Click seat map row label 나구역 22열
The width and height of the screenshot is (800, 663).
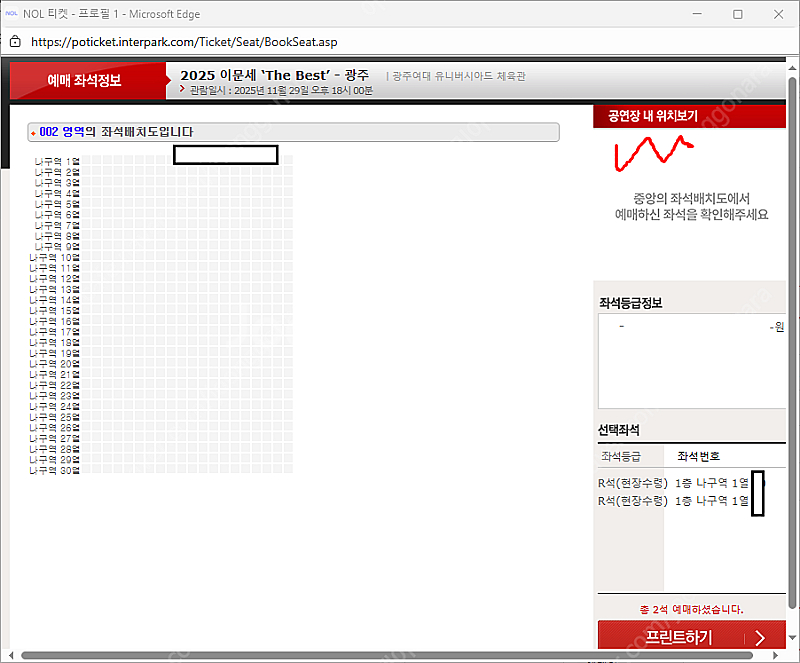(55, 385)
